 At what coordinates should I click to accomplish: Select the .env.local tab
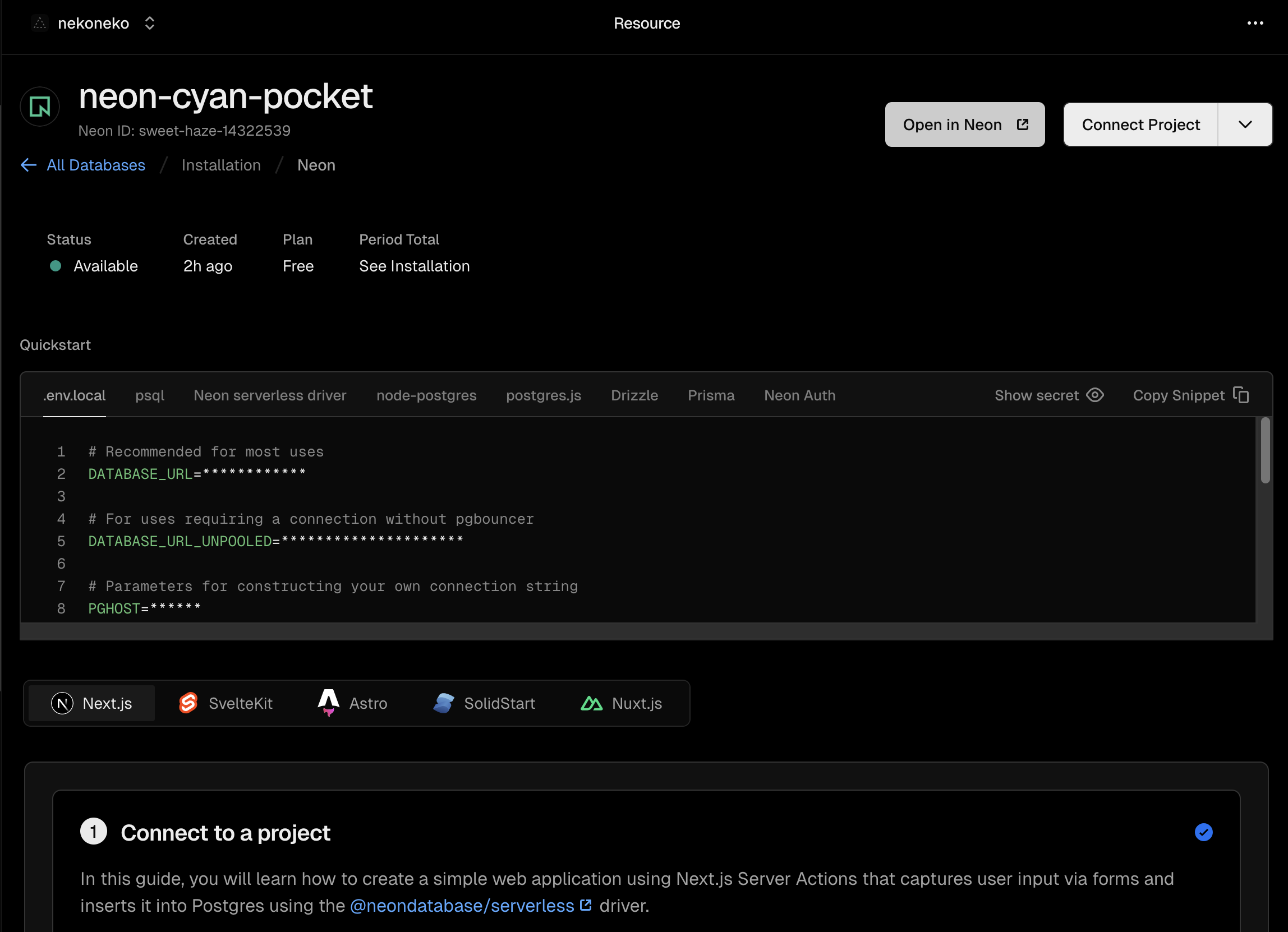click(x=75, y=395)
